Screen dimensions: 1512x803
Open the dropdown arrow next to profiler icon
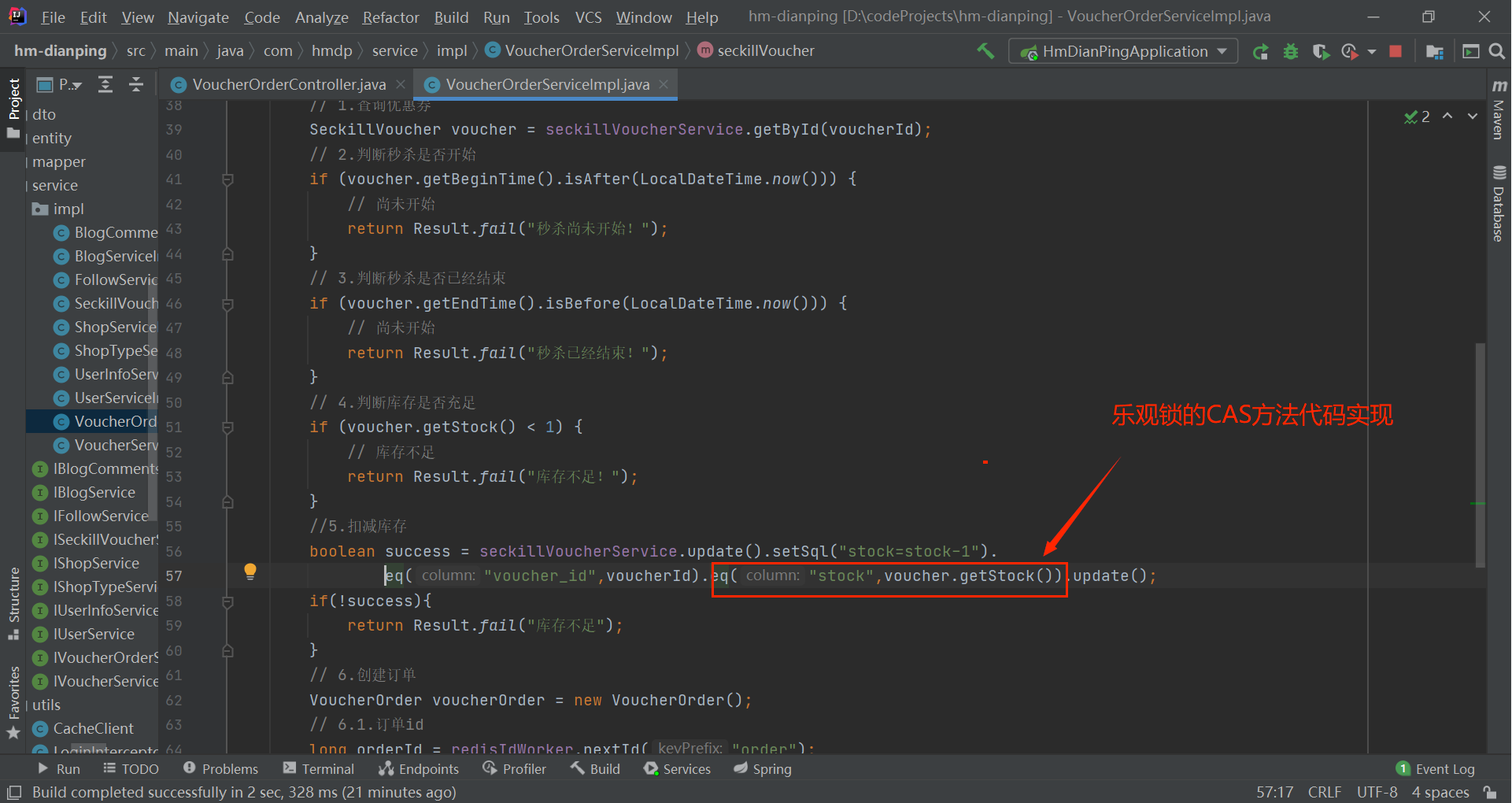coord(1372,51)
